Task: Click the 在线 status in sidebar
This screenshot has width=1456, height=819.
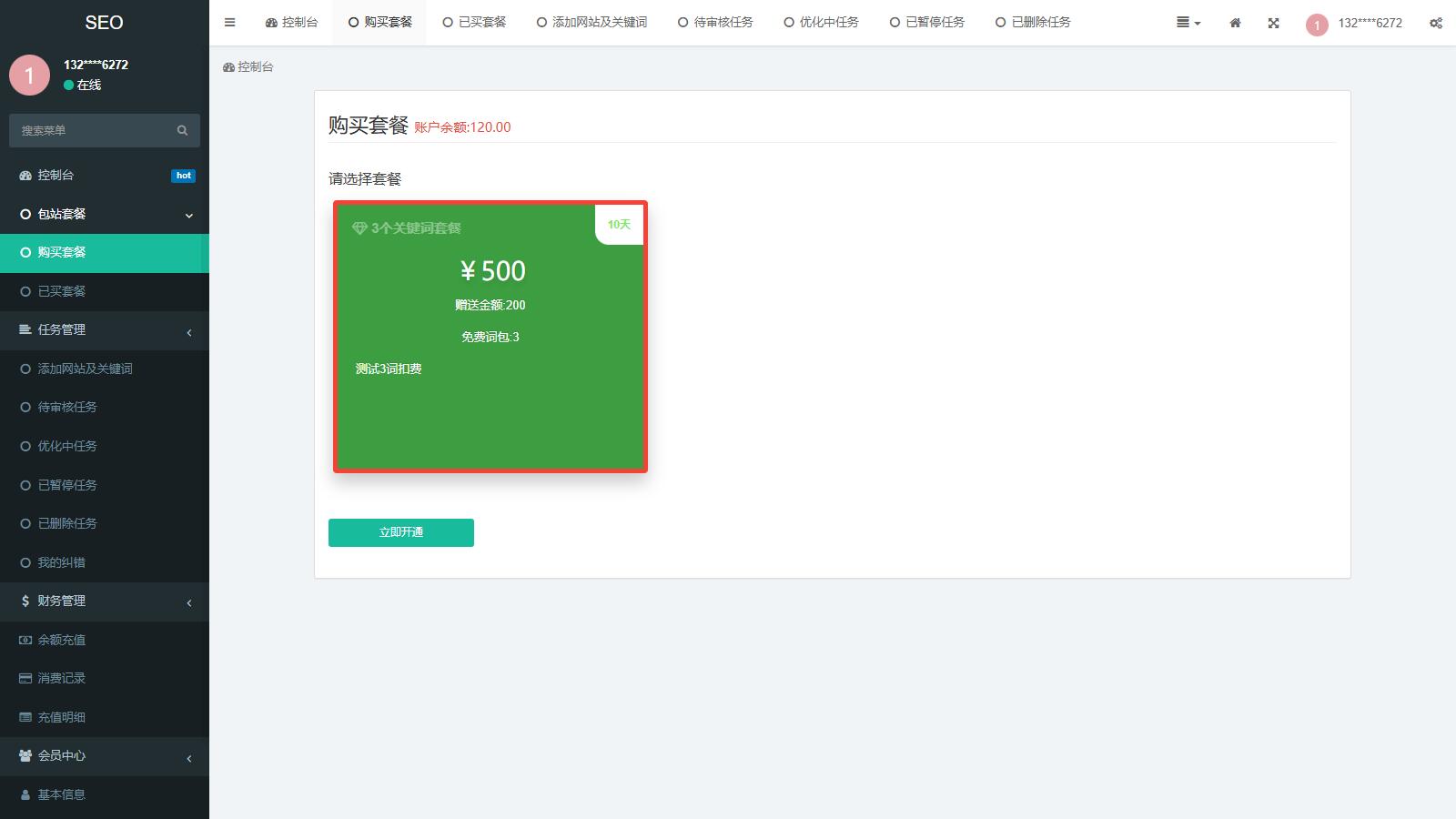Action: [x=83, y=85]
